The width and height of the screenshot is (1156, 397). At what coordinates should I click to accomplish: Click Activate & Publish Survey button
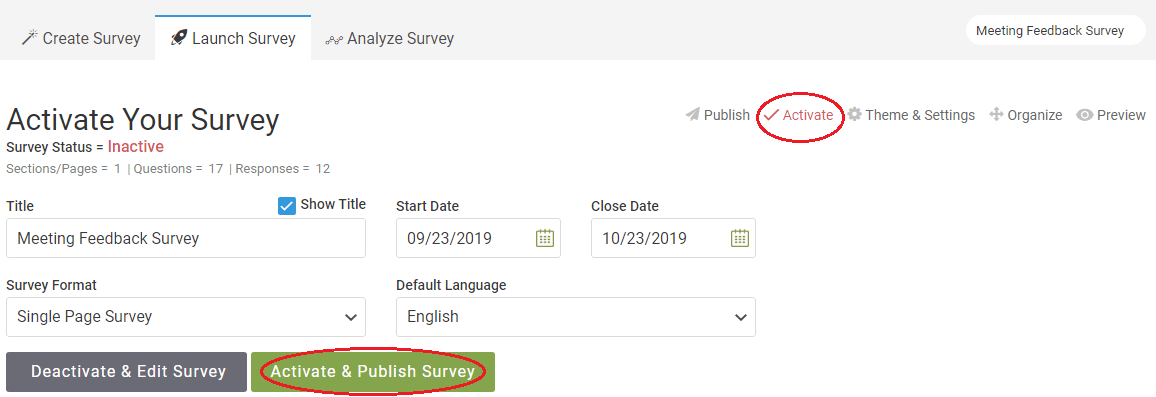(373, 371)
